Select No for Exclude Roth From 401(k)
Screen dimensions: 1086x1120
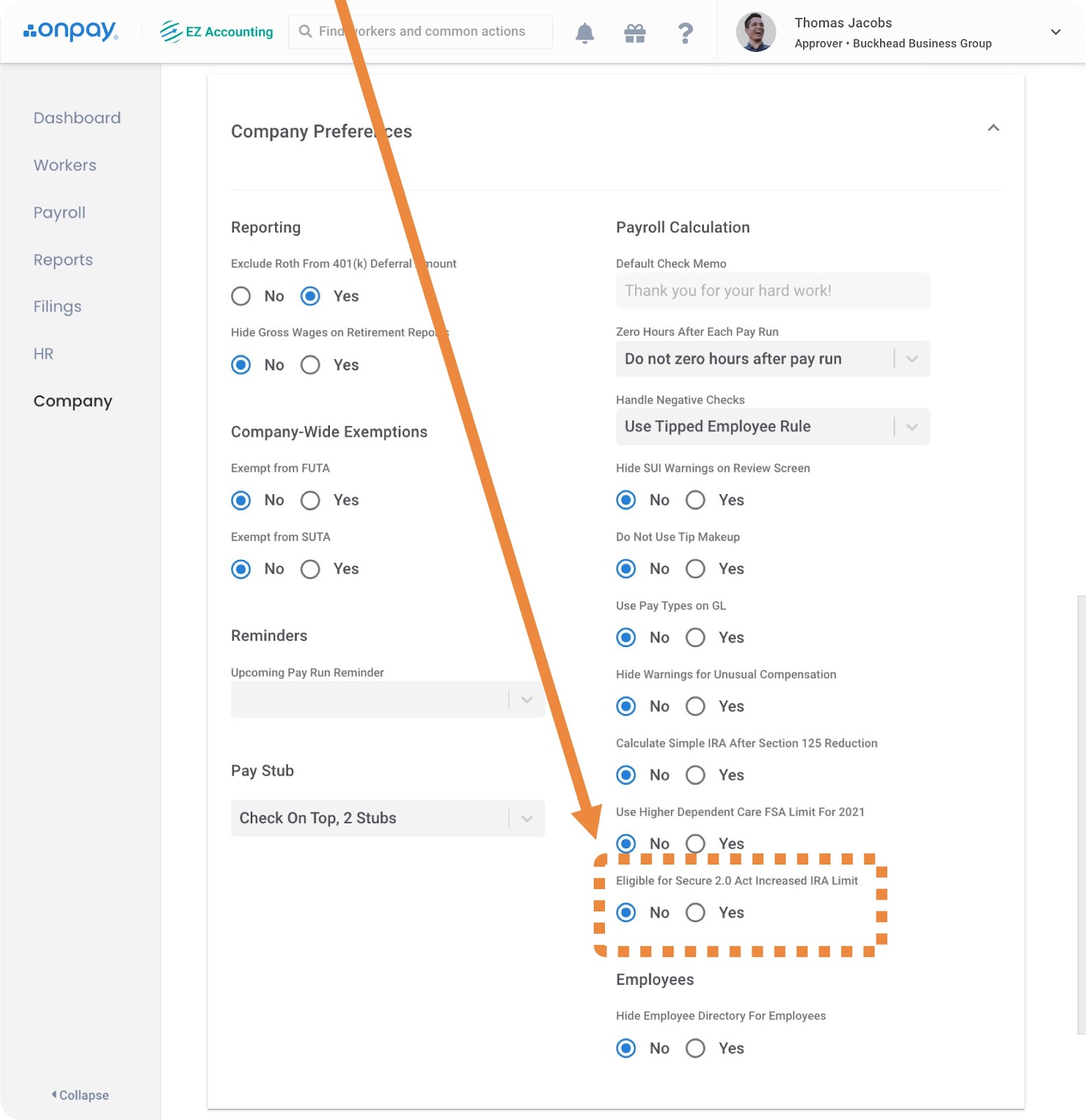(x=241, y=296)
